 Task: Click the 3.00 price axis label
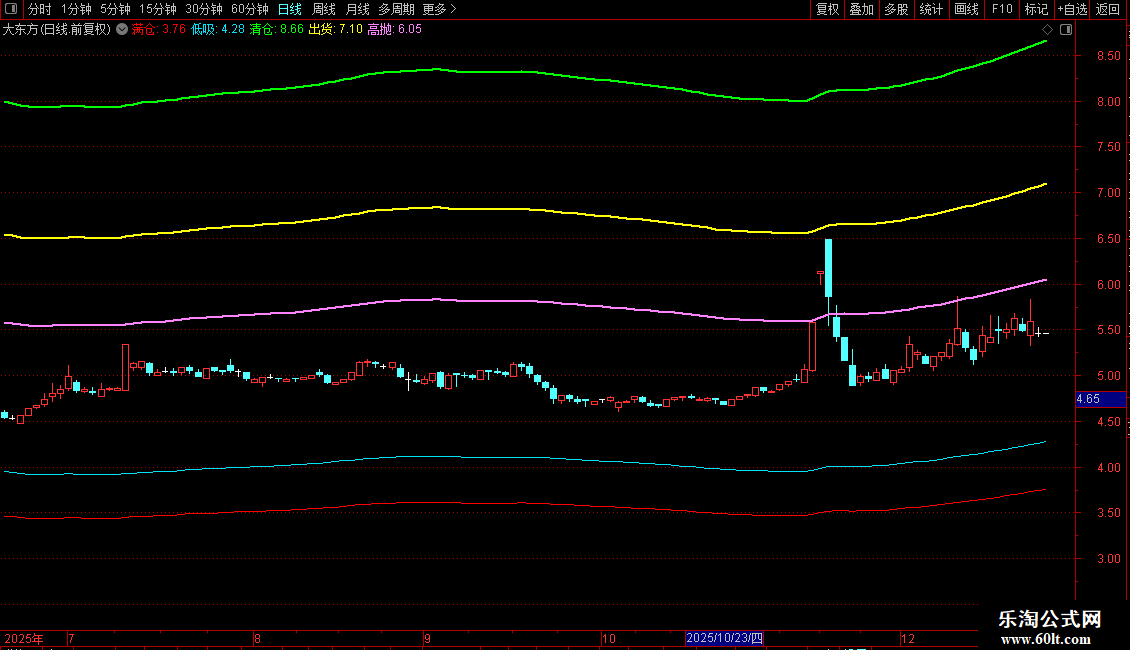pyautogui.click(x=1108, y=559)
